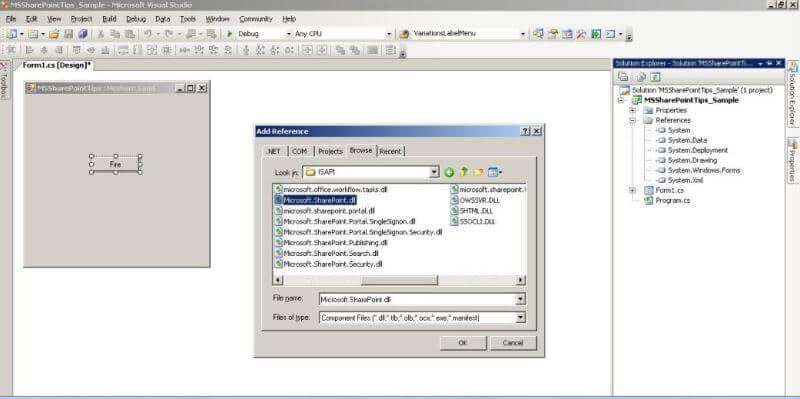Image resolution: width=800 pixels, height=399 pixels.
Task: Start debugging with the green play icon
Action: (230, 34)
